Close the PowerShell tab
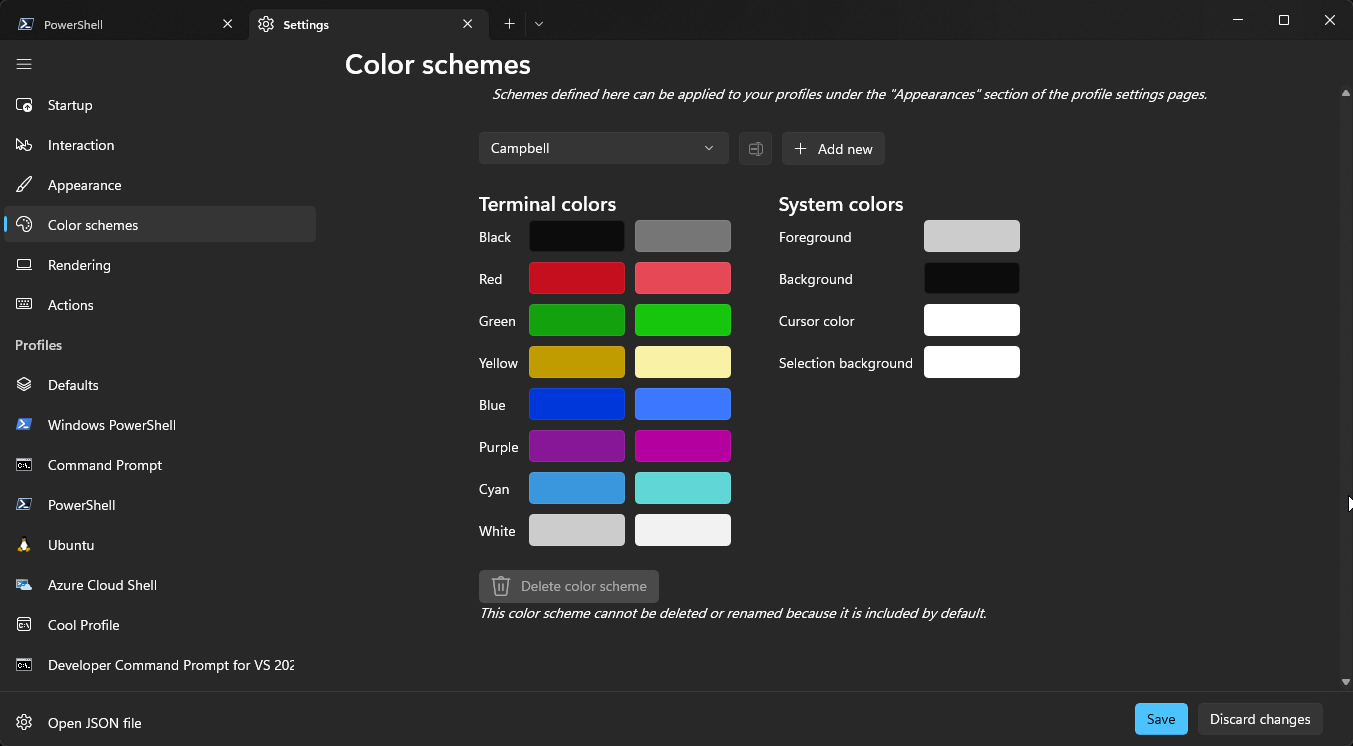 pyautogui.click(x=229, y=24)
